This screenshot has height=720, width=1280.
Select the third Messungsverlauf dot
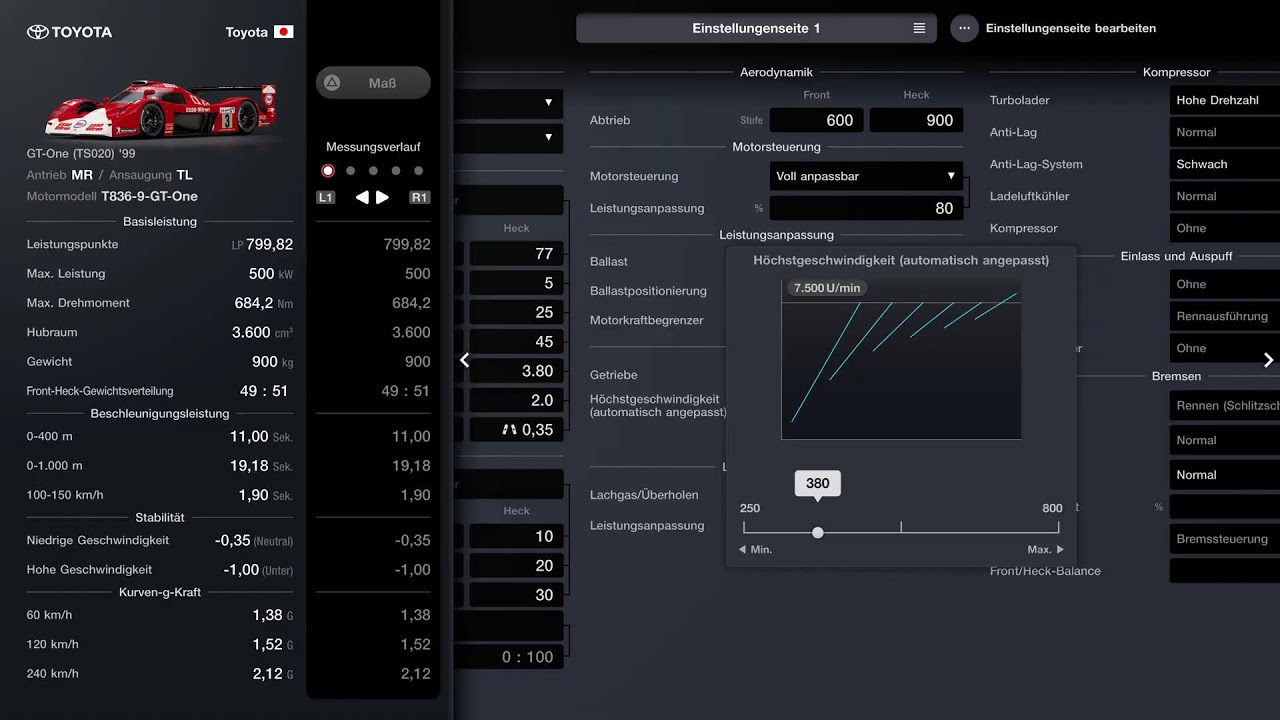[x=373, y=171]
